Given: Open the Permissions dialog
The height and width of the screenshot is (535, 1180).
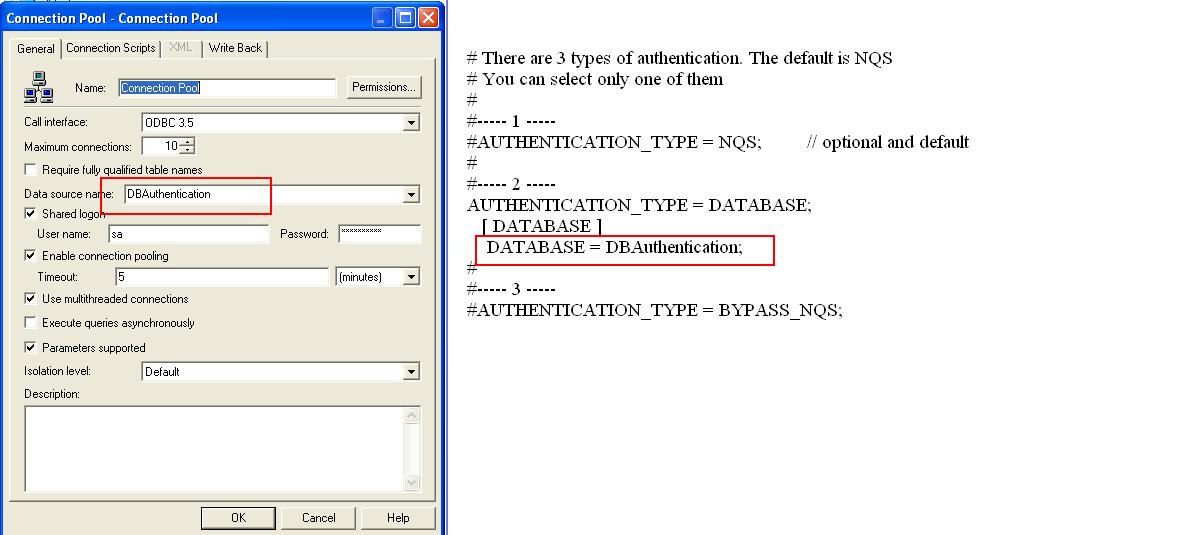Looking at the screenshot, I should pyautogui.click(x=384, y=87).
